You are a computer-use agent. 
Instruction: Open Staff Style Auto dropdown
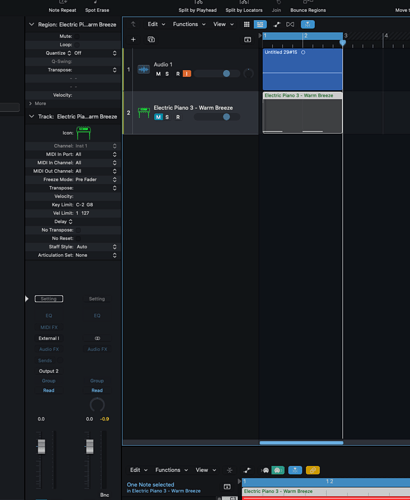tap(96, 247)
